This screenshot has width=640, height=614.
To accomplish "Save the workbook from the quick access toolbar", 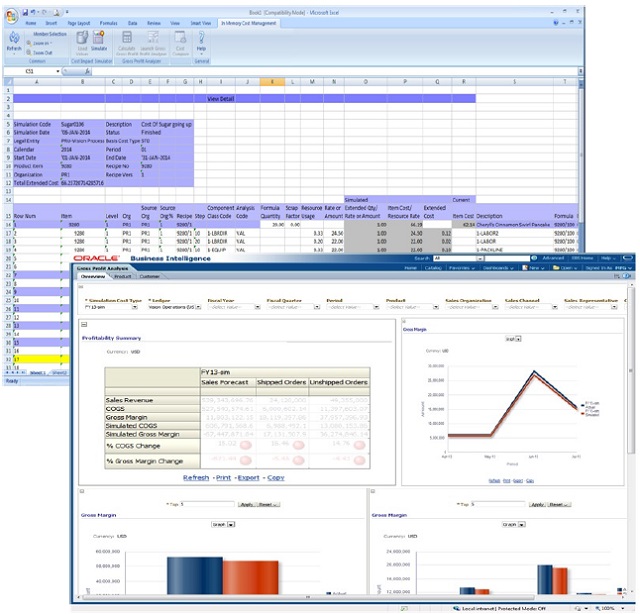I will [x=25, y=13].
